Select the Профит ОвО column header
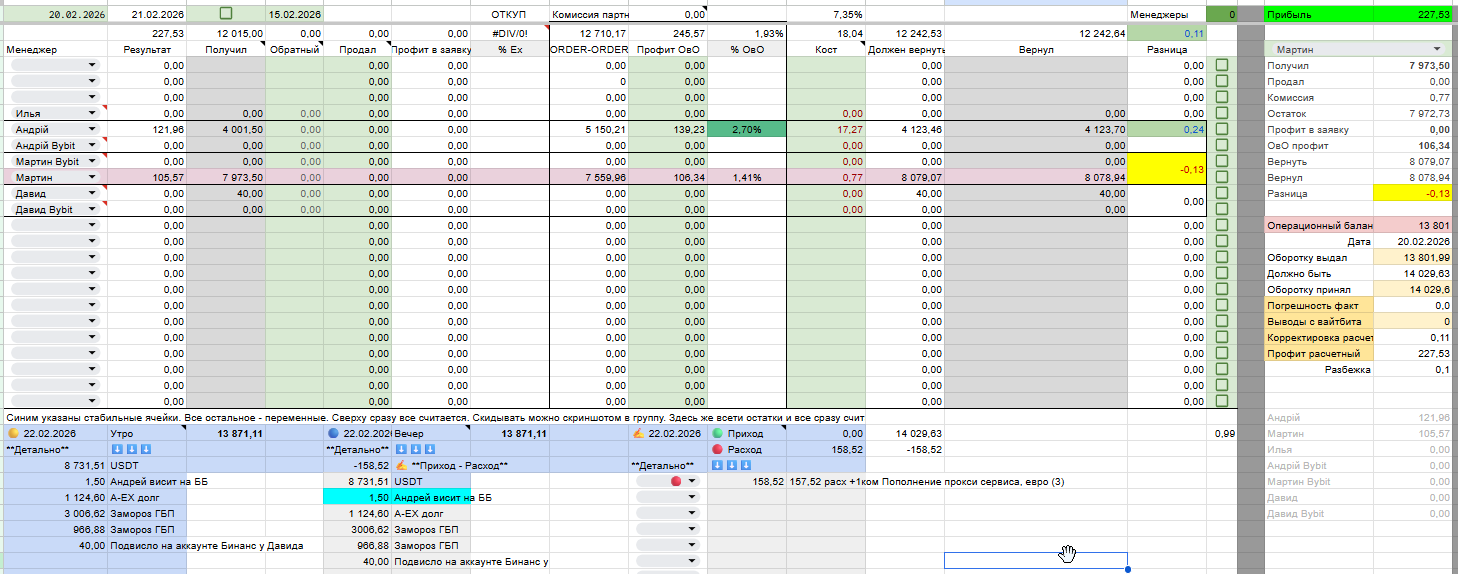1458x574 pixels. [x=668, y=49]
